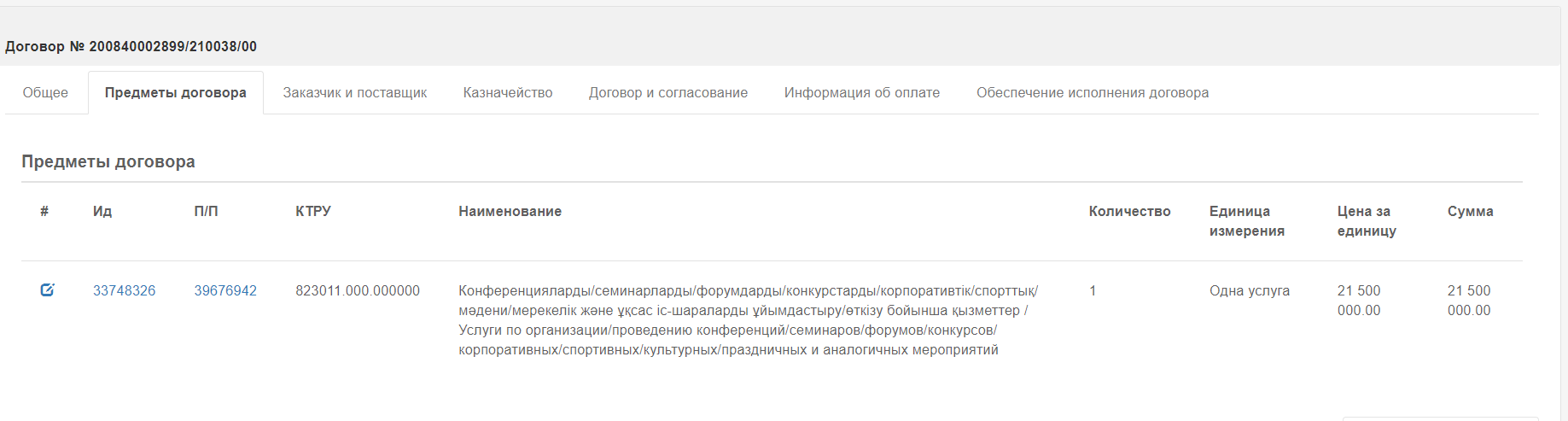The image size is (1568, 421).
Task: Show the Информация об оплате tab
Action: point(862,92)
